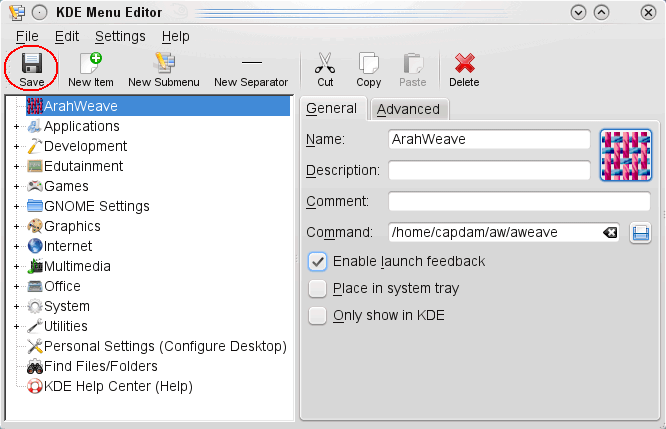The image size is (666, 429).
Task: Click the Utilities icon
Action: pos(35,326)
